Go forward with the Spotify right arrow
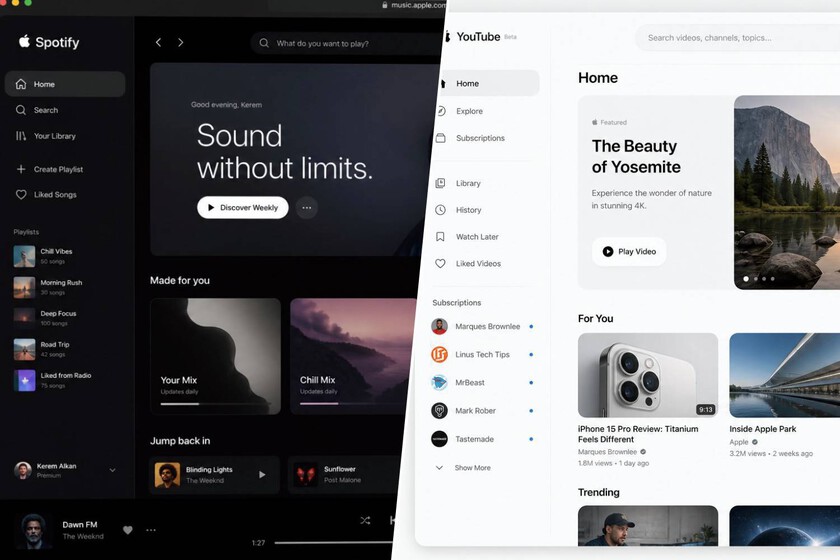This screenshot has height=560, width=840. (x=181, y=42)
